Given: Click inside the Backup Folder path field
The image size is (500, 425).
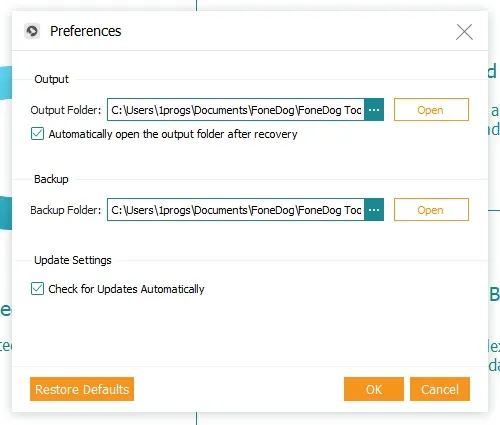Looking at the screenshot, I should [236, 210].
